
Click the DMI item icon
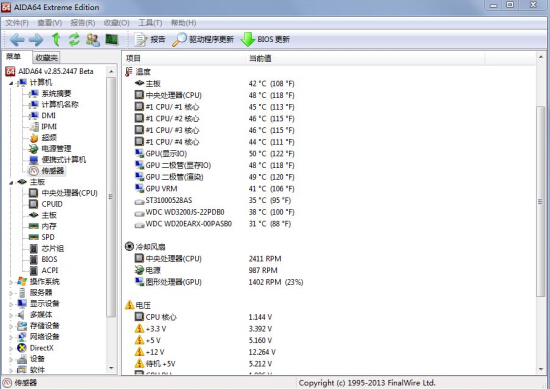click(34, 115)
